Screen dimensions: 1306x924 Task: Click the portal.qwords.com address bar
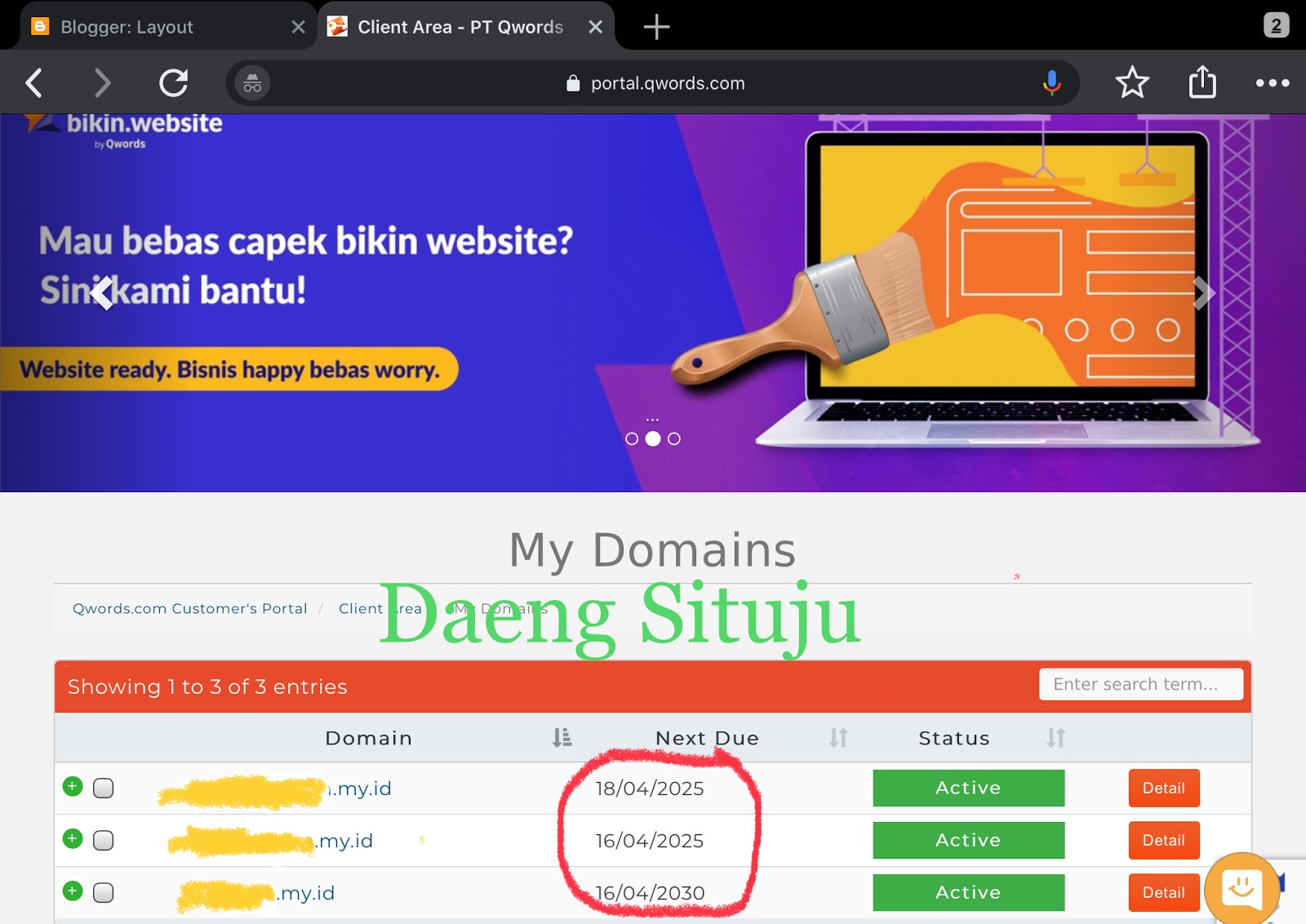(x=654, y=83)
